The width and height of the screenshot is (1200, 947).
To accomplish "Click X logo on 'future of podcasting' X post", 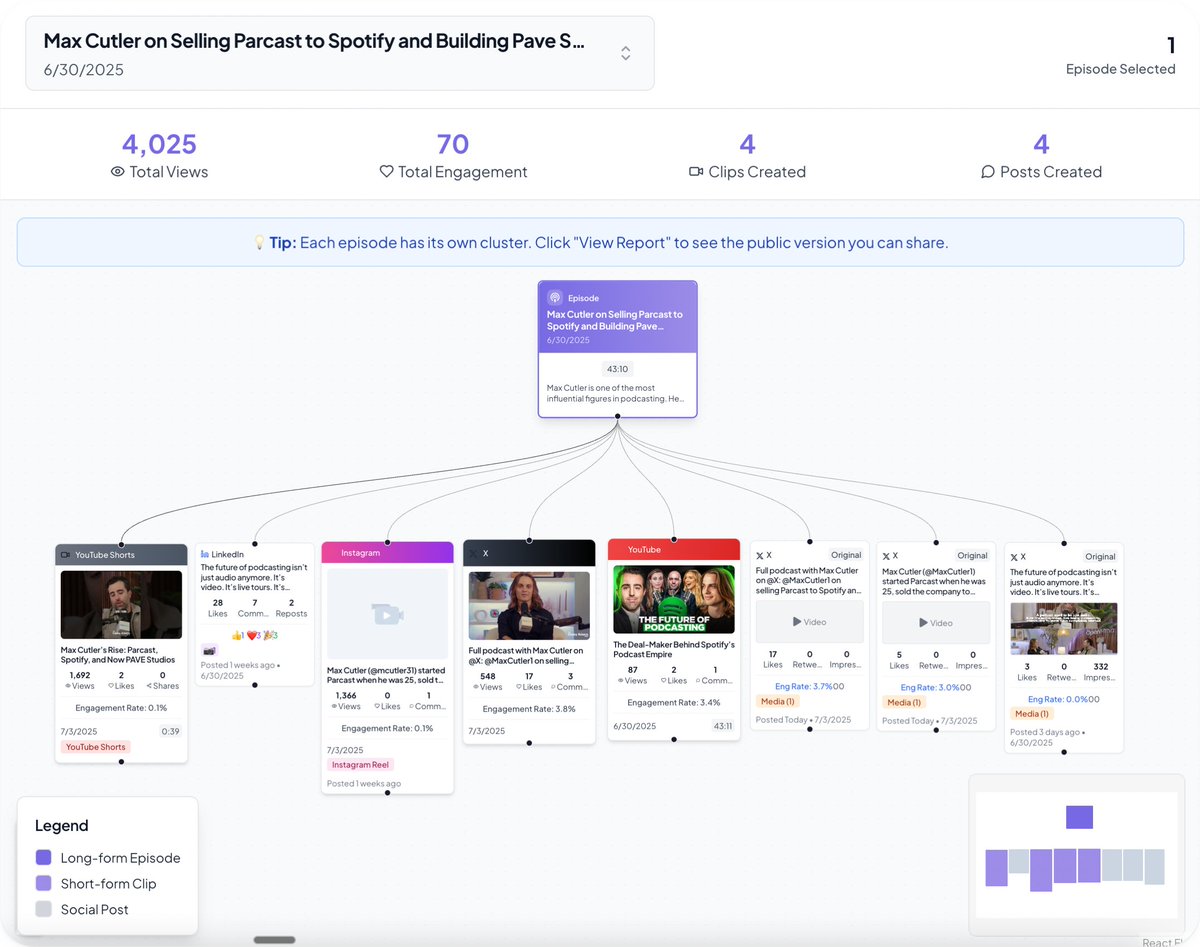I will pos(1014,556).
